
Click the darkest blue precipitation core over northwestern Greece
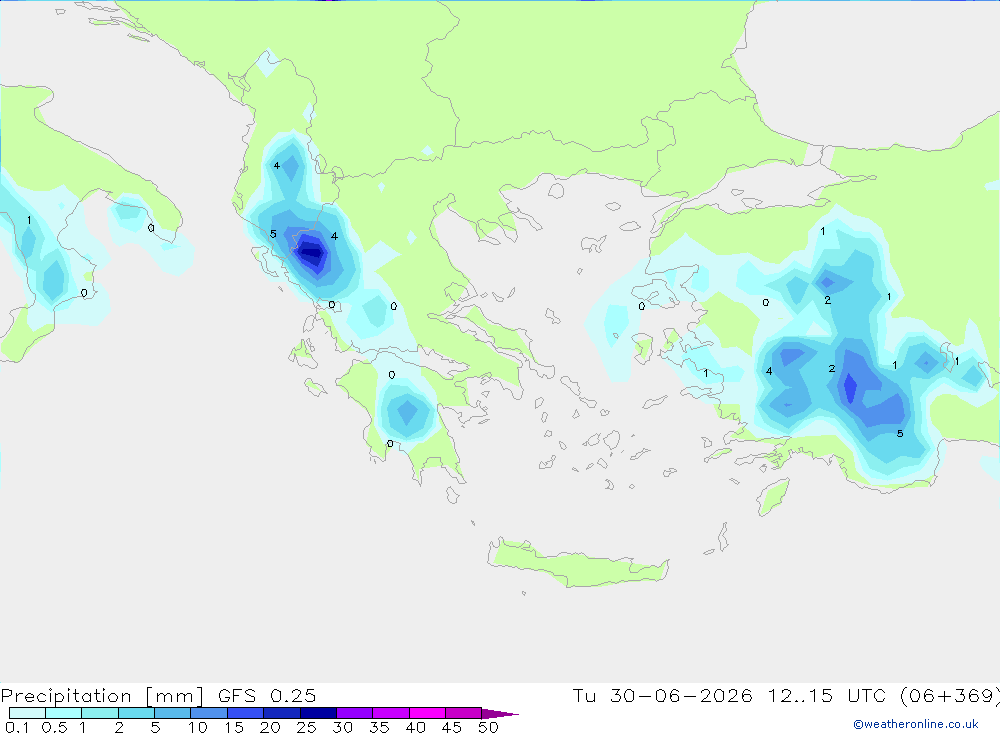[x=312, y=253]
